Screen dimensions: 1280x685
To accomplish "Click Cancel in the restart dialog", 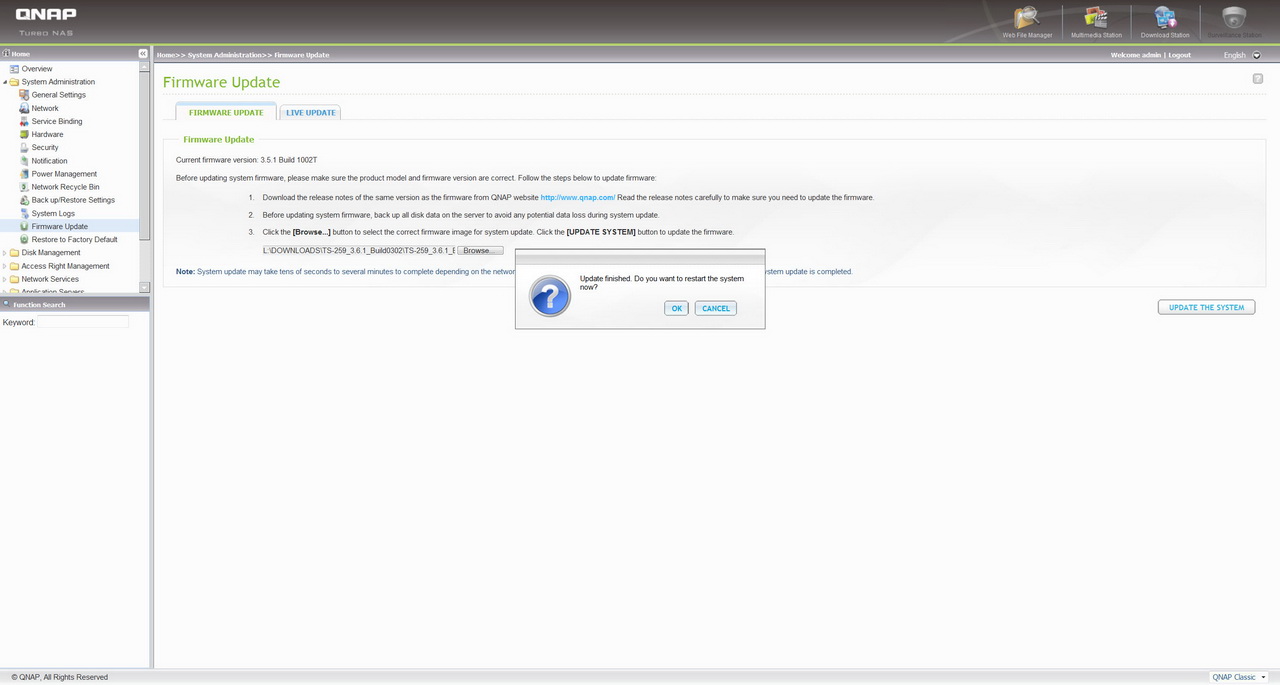I will (716, 308).
